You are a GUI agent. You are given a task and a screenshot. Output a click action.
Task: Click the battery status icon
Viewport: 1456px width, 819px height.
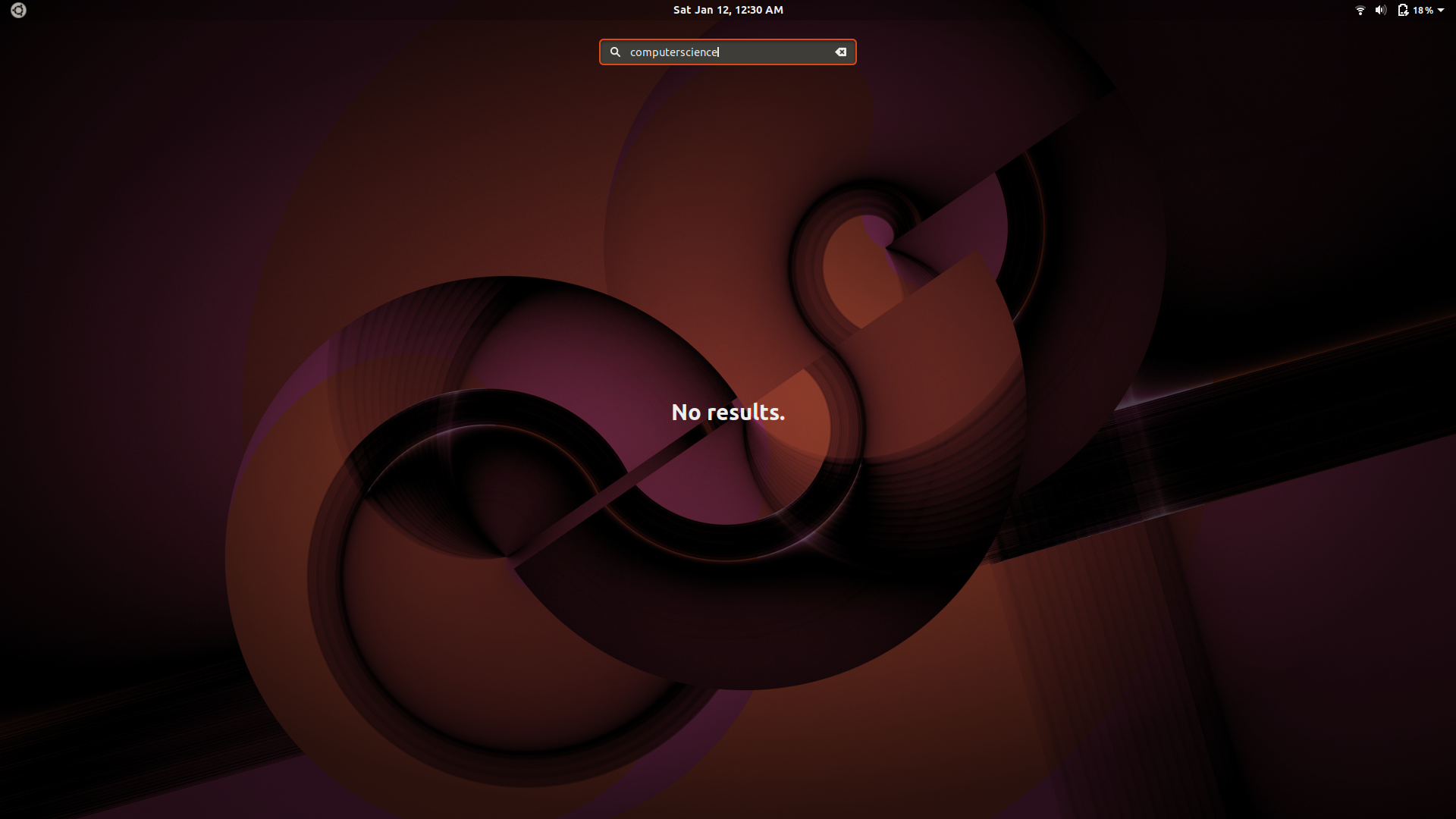point(1402,10)
